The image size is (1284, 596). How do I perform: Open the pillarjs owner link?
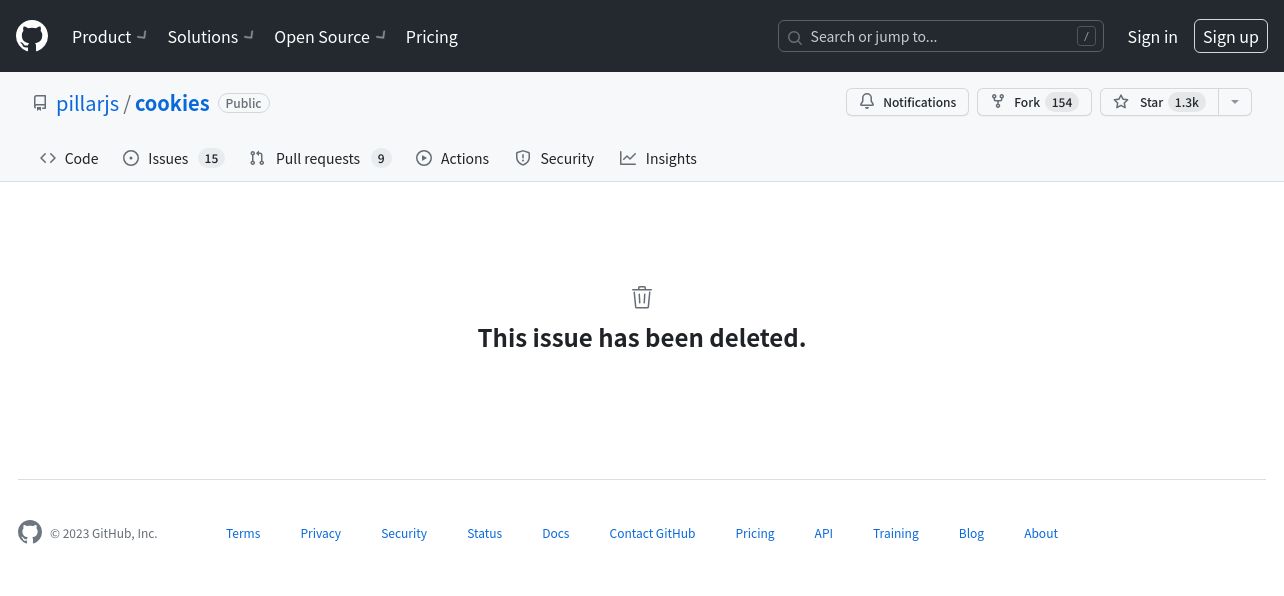click(88, 103)
